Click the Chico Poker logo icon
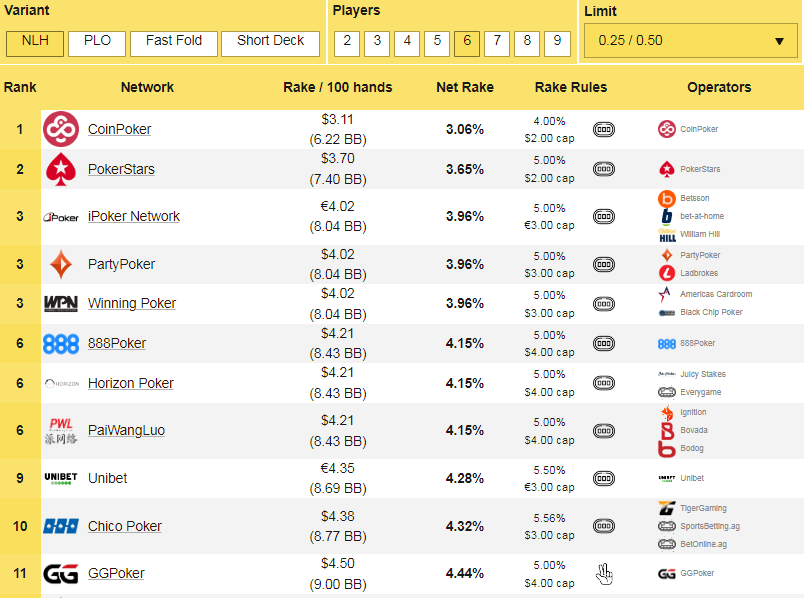Viewport: 806px width, 598px height. coord(61,526)
